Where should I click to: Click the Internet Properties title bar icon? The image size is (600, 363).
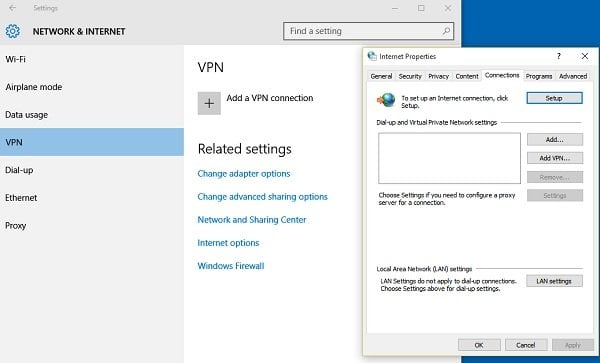pyautogui.click(x=372, y=56)
